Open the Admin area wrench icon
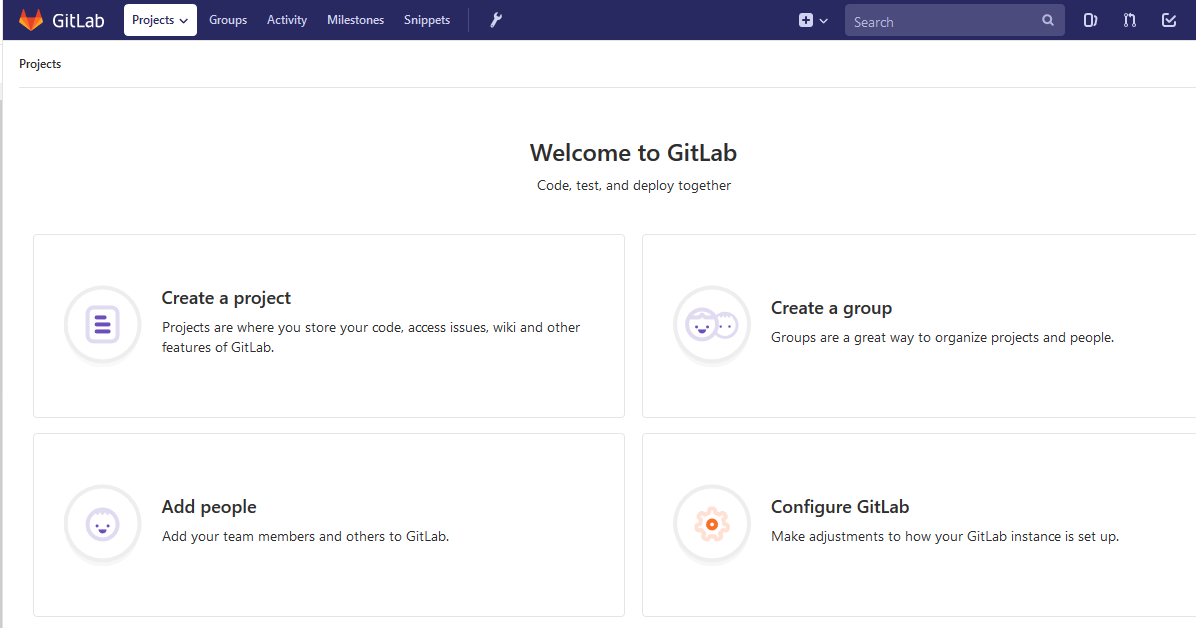This screenshot has height=628, width=1196. pos(496,20)
